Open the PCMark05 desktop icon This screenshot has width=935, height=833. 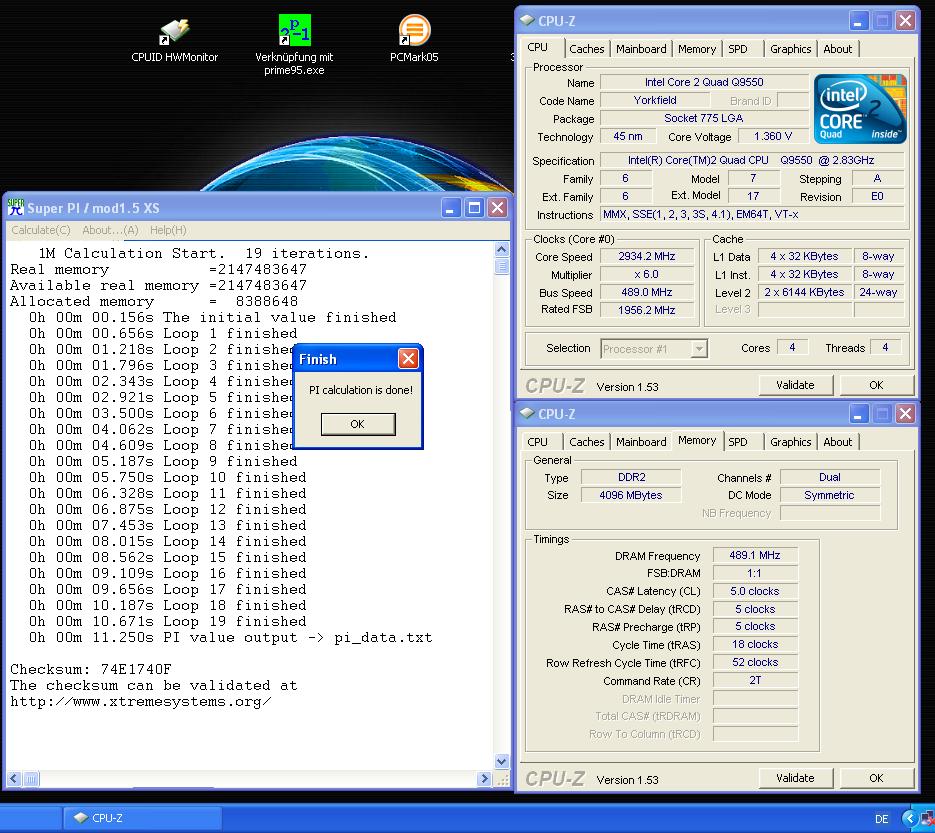click(x=414, y=32)
